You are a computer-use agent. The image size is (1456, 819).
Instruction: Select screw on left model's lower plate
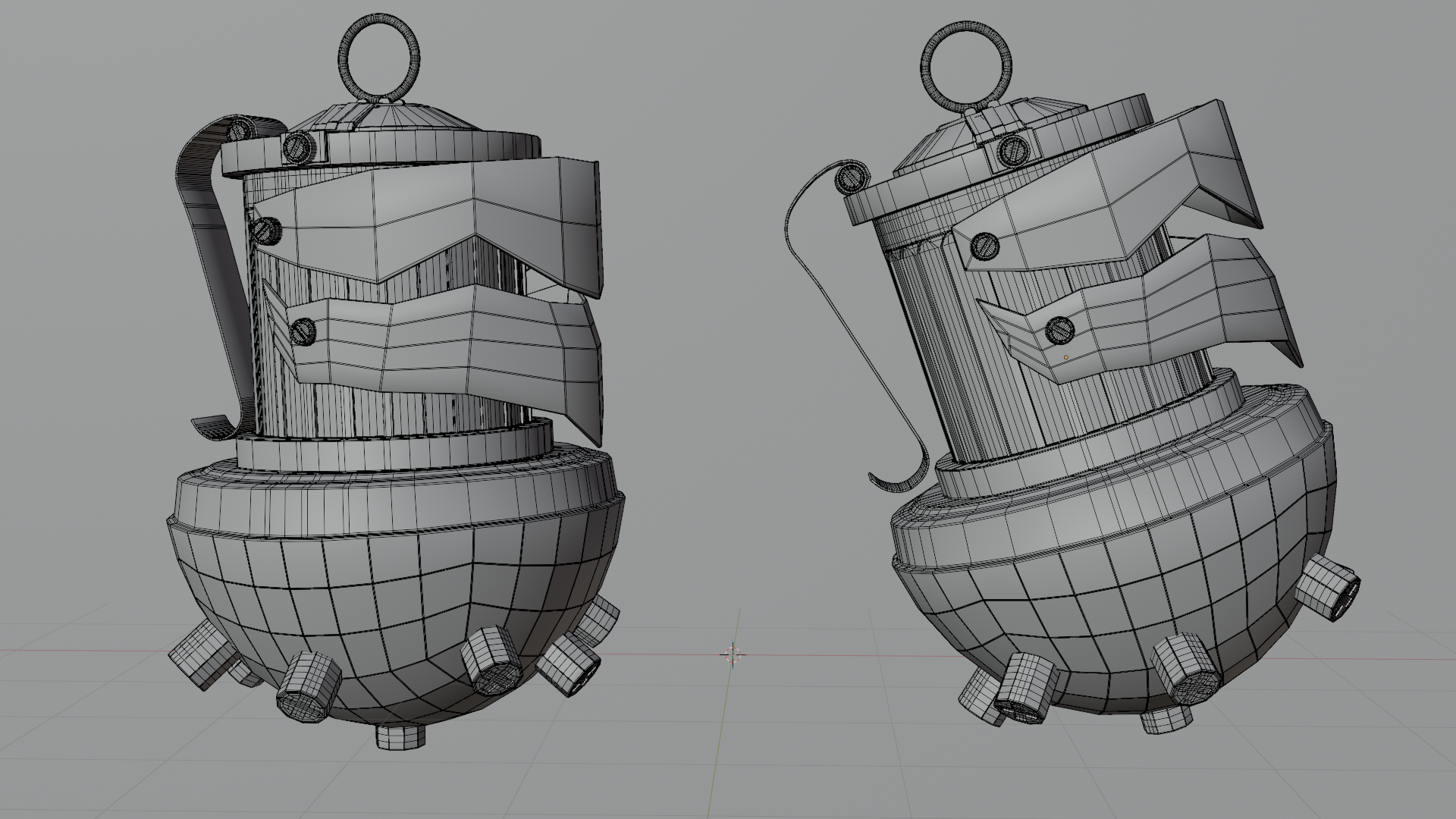pyautogui.click(x=303, y=331)
